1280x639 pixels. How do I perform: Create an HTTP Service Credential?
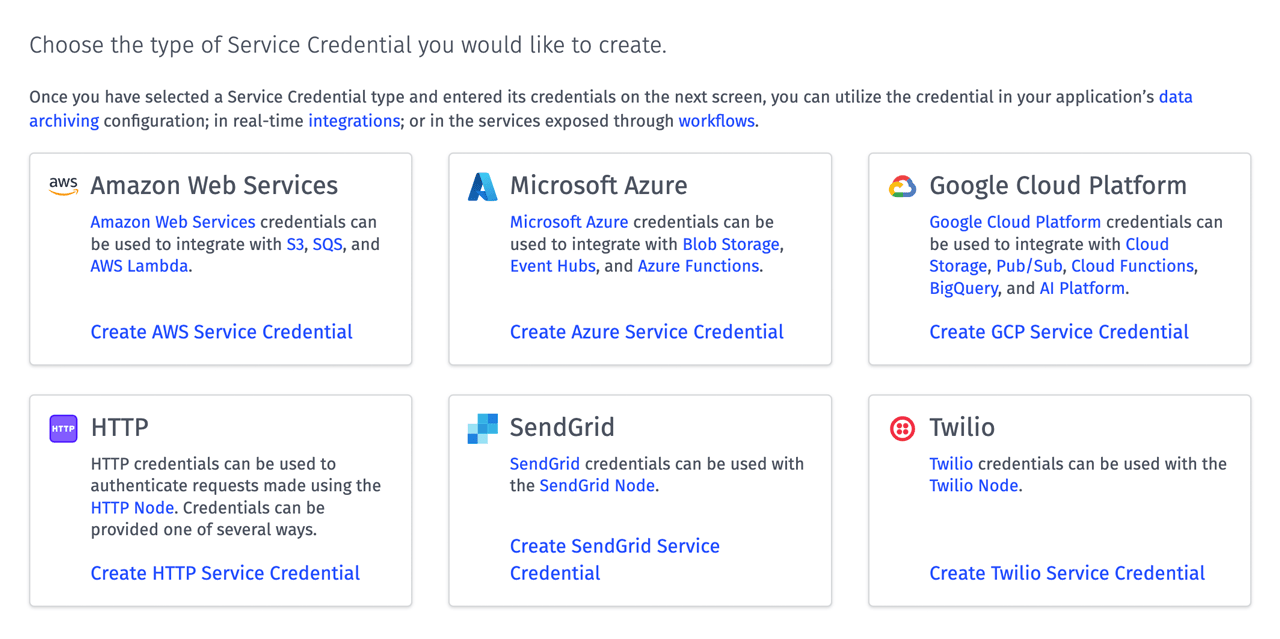[x=225, y=572]
